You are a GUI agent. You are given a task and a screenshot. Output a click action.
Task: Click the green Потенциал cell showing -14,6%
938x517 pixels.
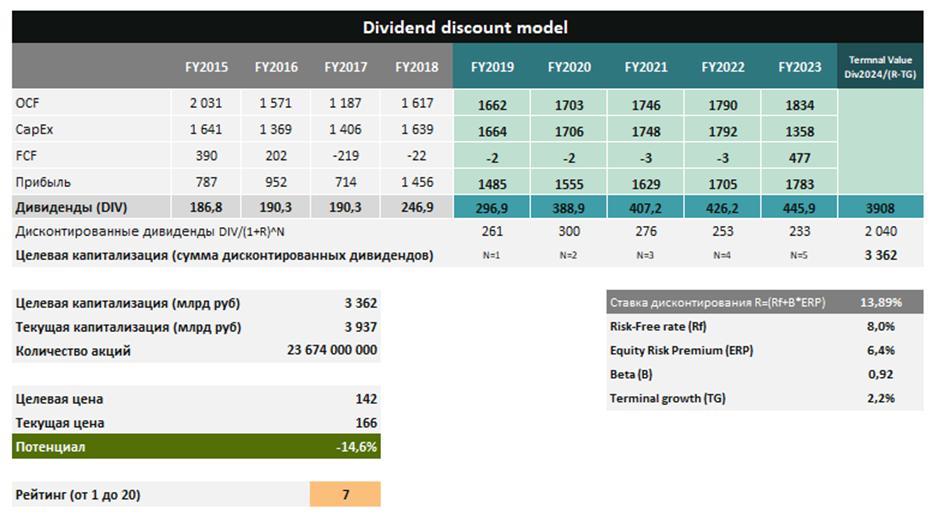pyautogui.click(x=356, y=447)
